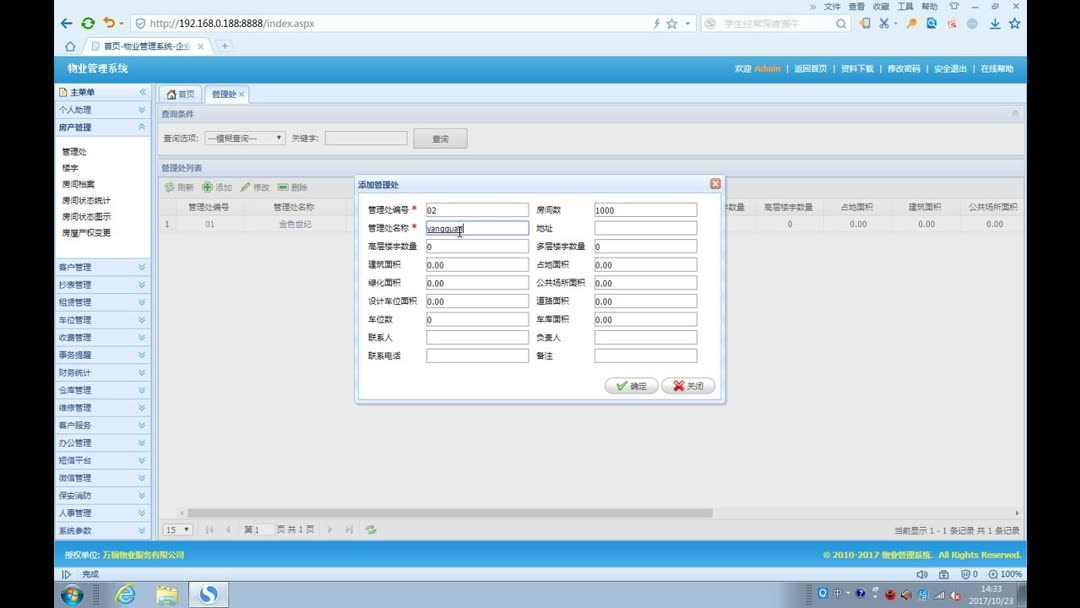Screen dimensions: 1080x608
Task: Click the red X 关闭 button in the dialog
Action: point(687,385)
